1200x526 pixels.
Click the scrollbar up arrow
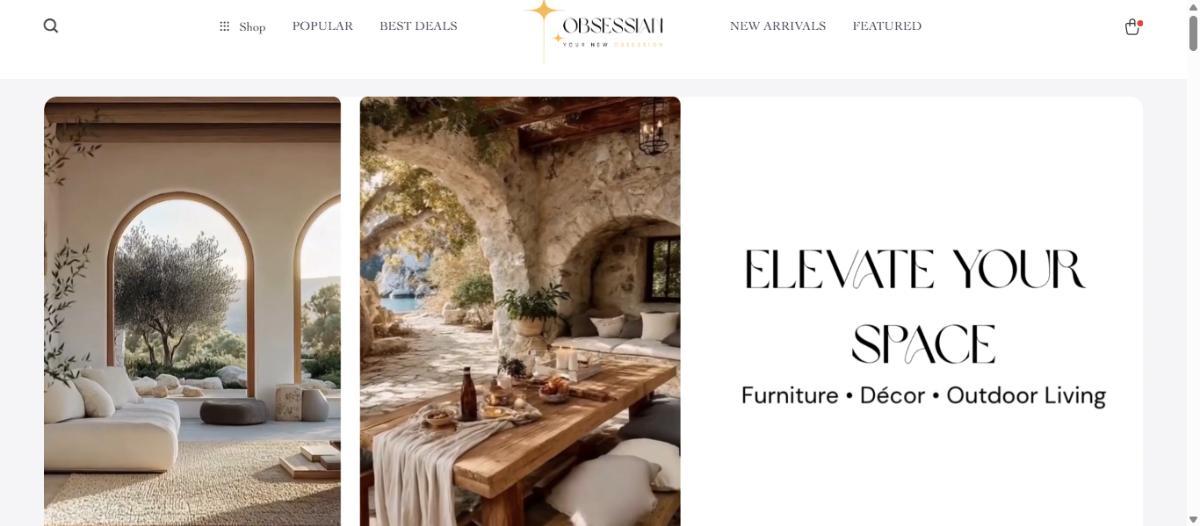[1192, 7]
